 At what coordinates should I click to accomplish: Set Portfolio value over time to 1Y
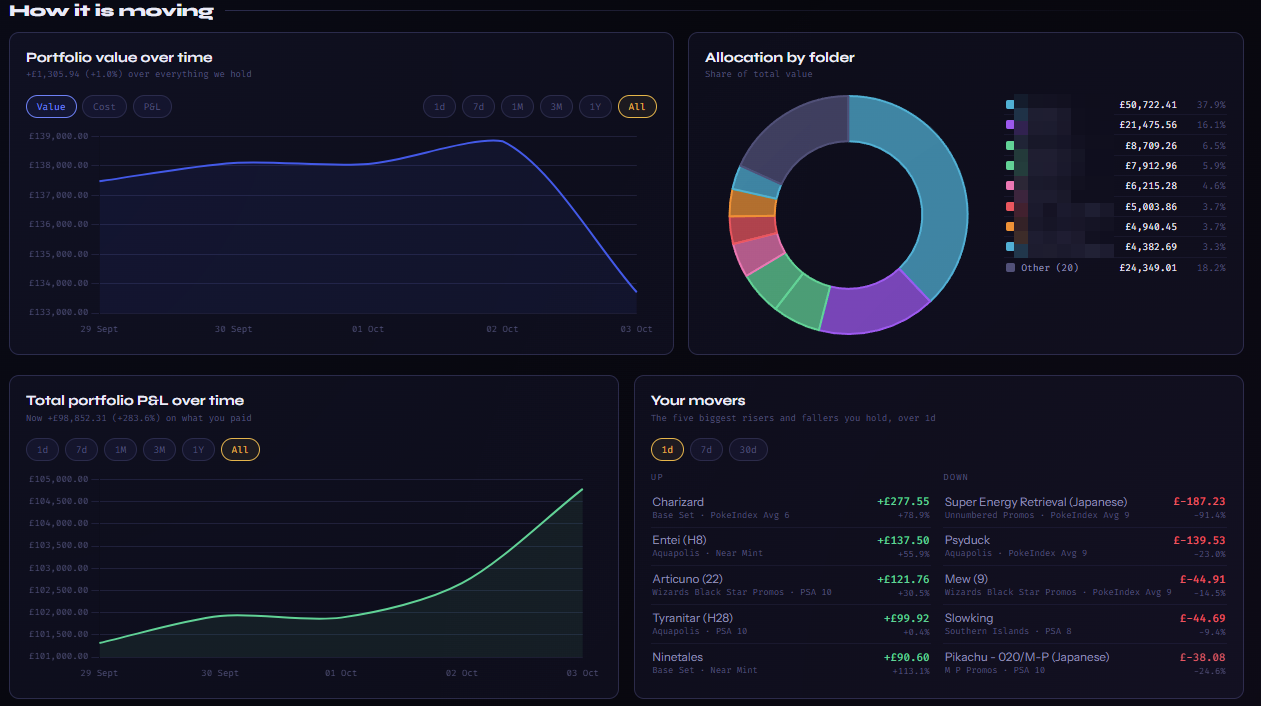point(595,107)
